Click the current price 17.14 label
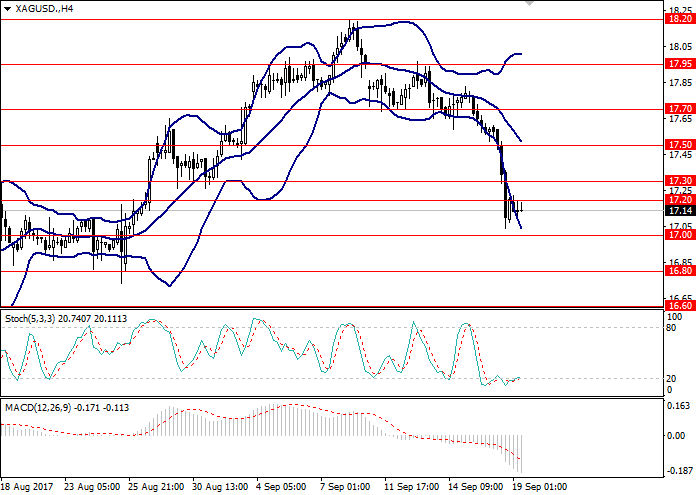The image size is (700, 495). pyautogui.click(x=681, y=211)
